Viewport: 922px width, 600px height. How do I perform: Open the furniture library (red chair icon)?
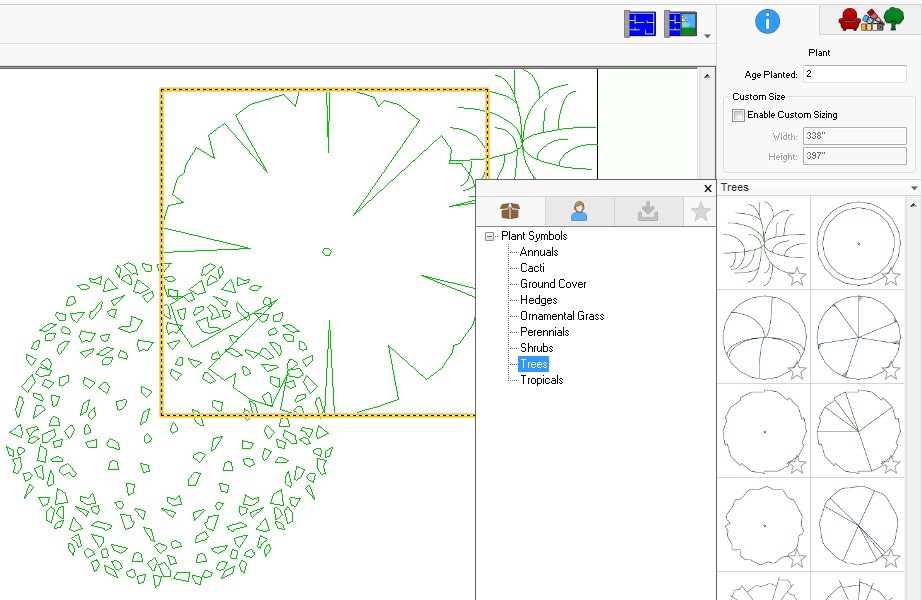[x=849, y=19]
